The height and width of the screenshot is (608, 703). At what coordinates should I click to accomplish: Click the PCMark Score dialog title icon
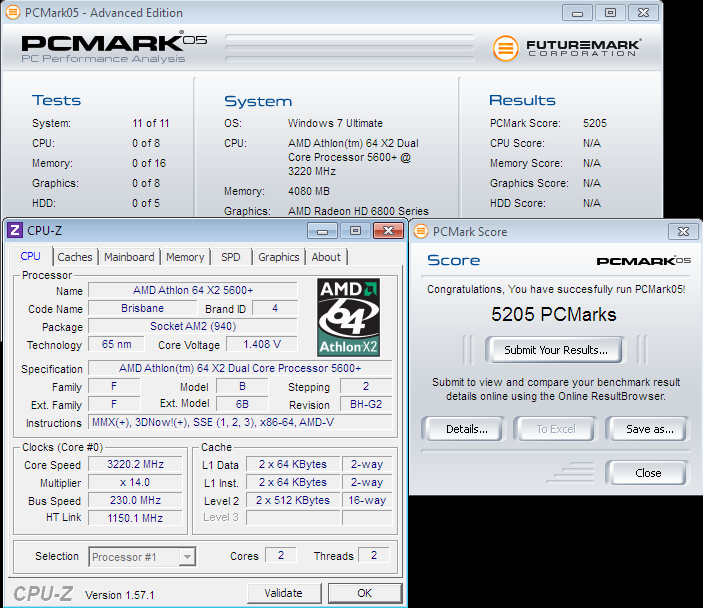click(x=421, y=231)
